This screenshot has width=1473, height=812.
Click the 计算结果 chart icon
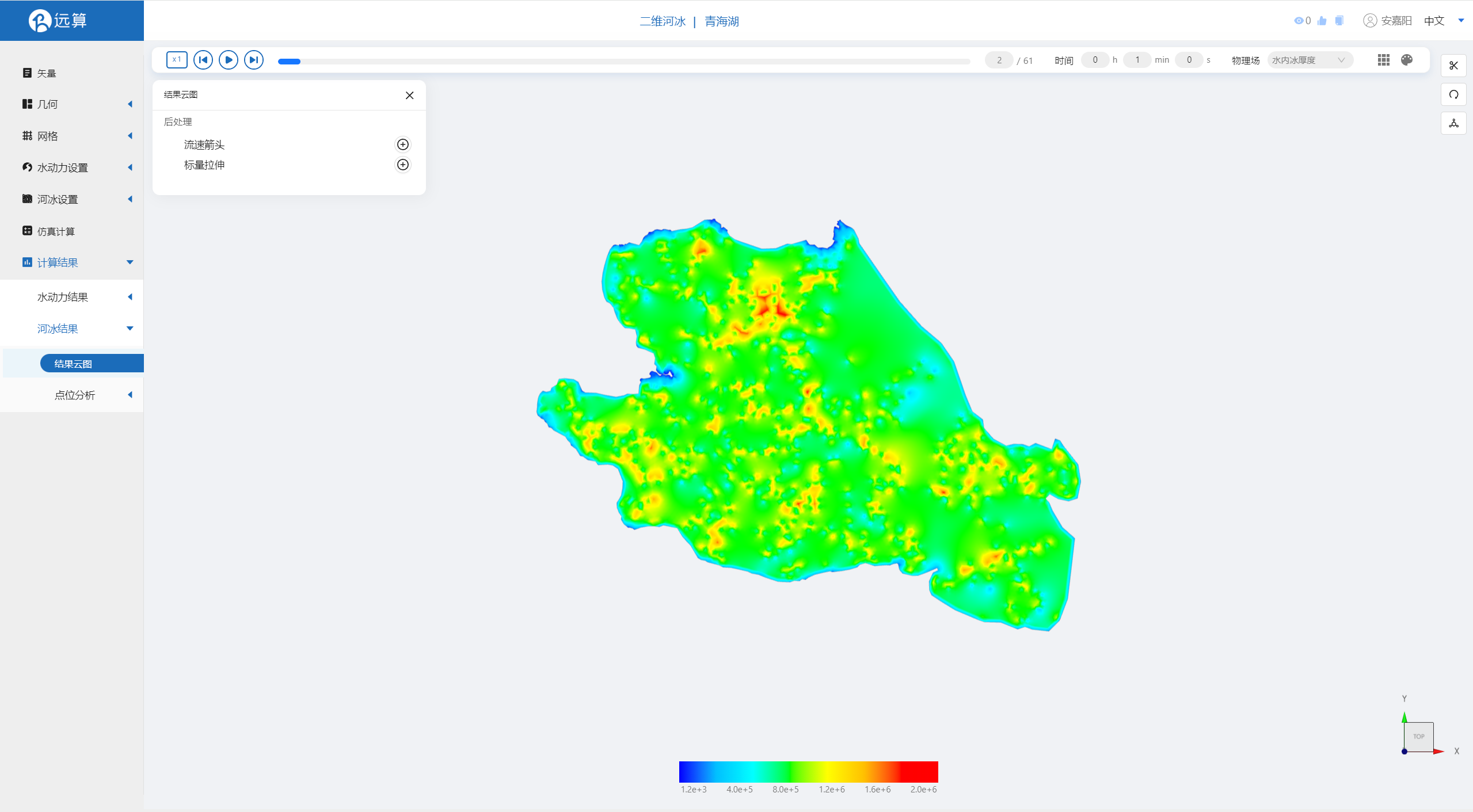click(27, 262)
